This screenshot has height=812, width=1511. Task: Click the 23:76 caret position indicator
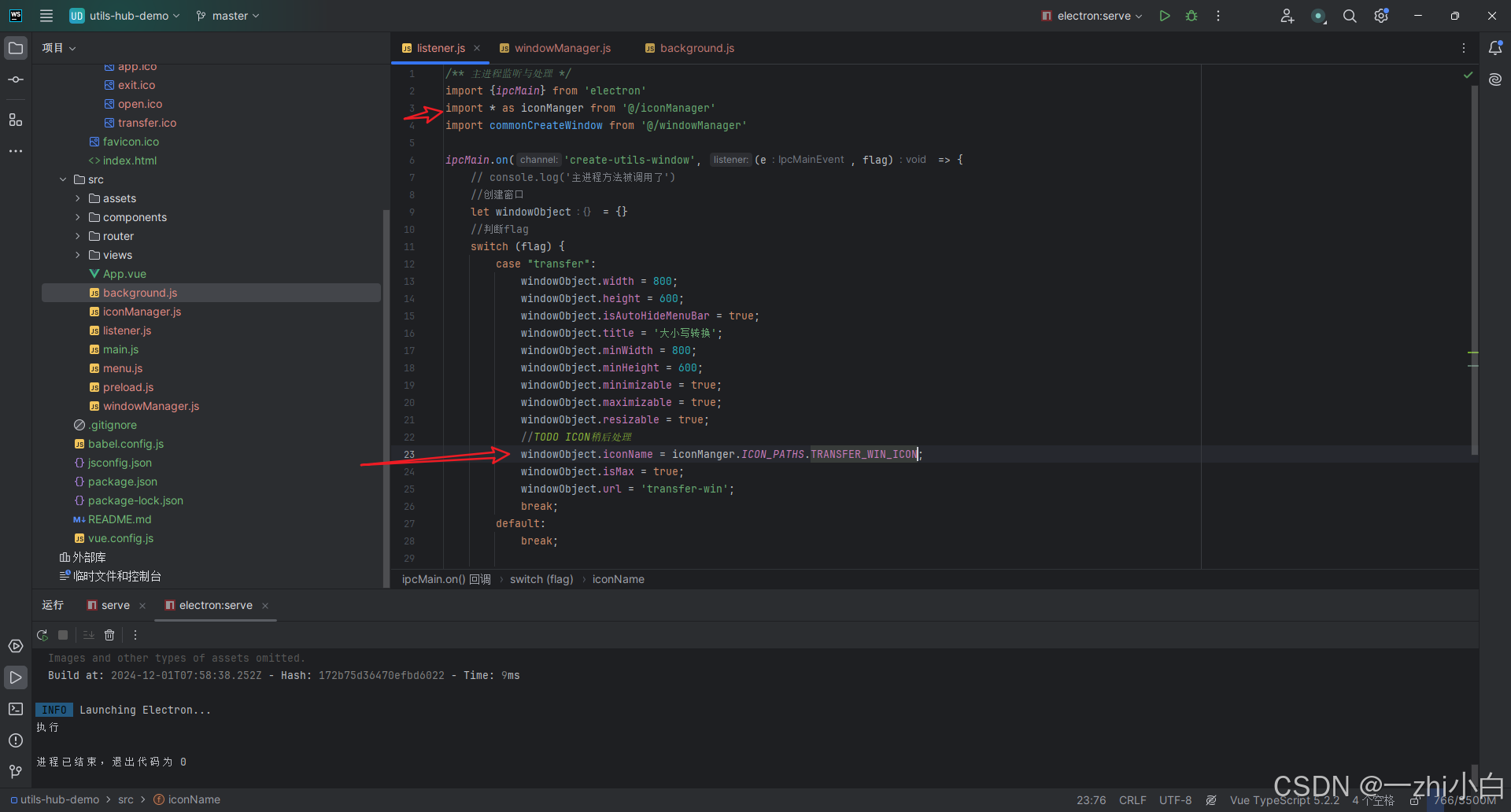pos(1091,800)
